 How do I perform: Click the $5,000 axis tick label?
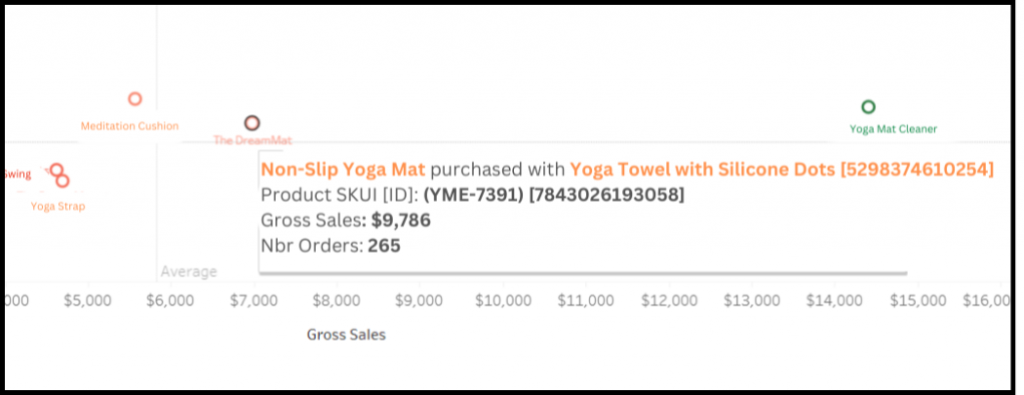[88, 300]
